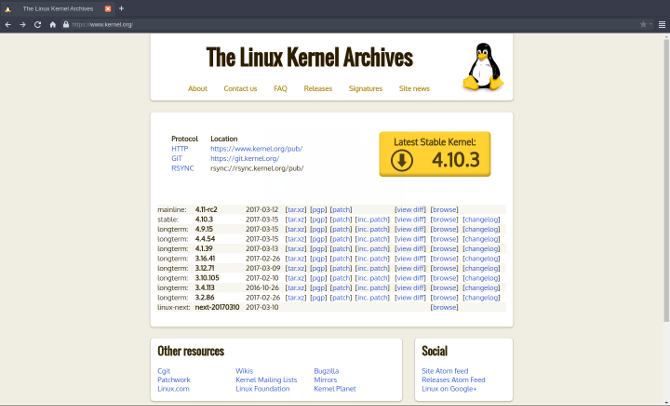Bookmark this page with the star icon
The width and height of the screenshot is (670, 406).
[x=643, y=24]
